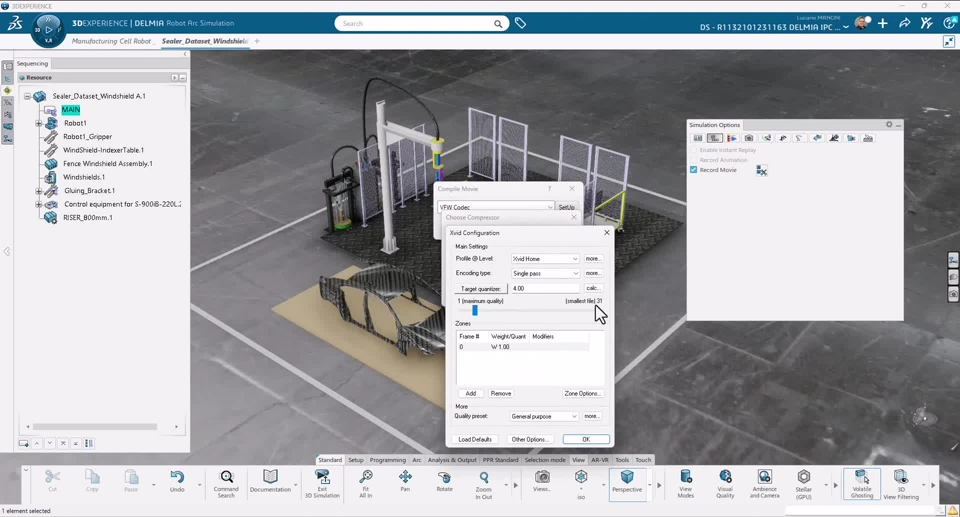Screen dimensions: 960x517
Task: Click the Add plus icon in top bar
Action: pos(882,23)
